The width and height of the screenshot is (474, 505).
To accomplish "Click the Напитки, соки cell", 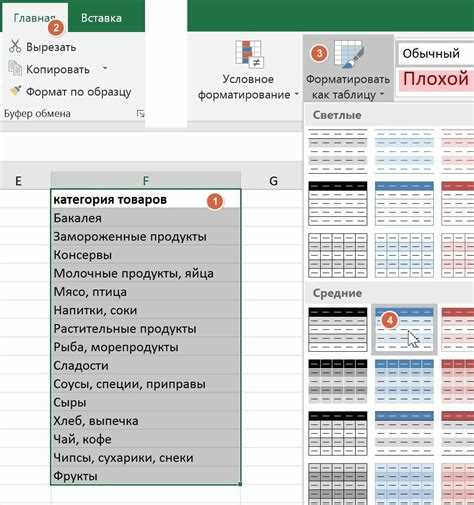I will [x=146, y=310].
